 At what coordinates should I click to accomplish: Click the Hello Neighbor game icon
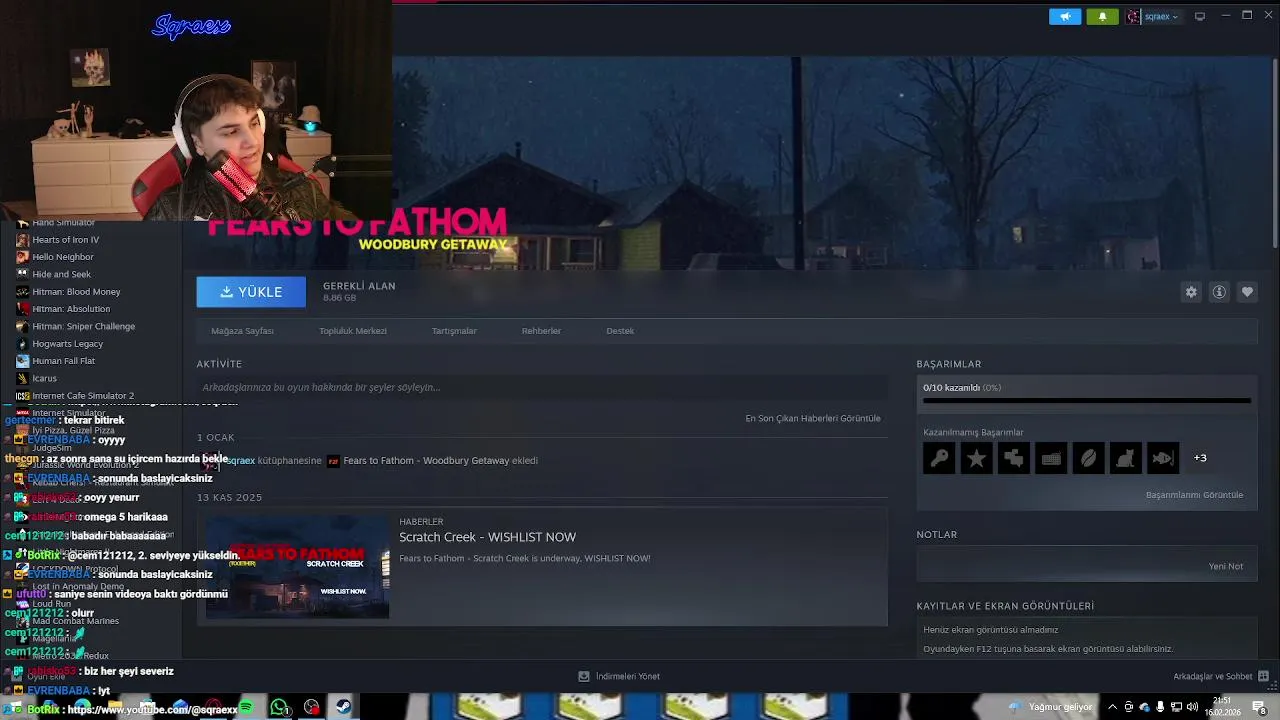coord(22,257)
